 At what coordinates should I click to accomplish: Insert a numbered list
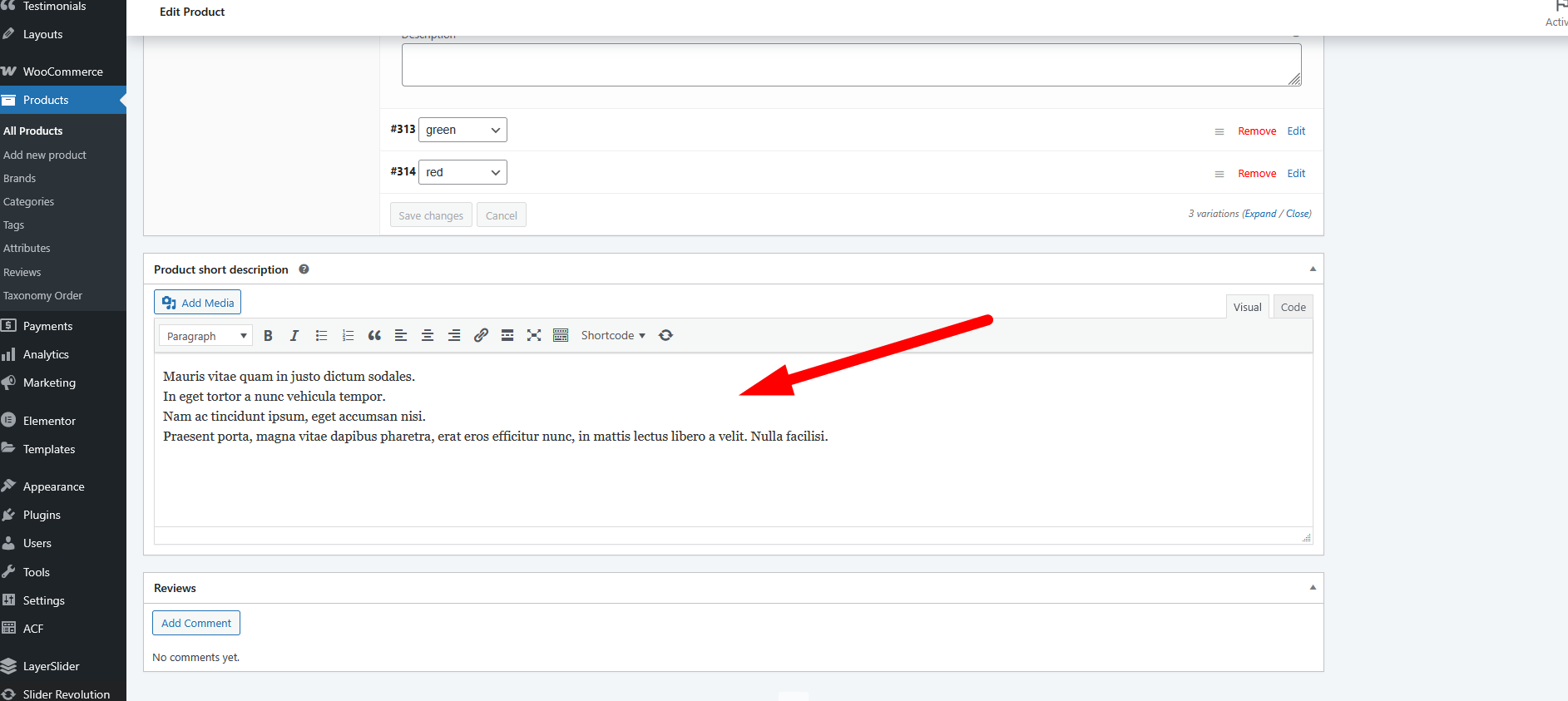pos(348,336)
